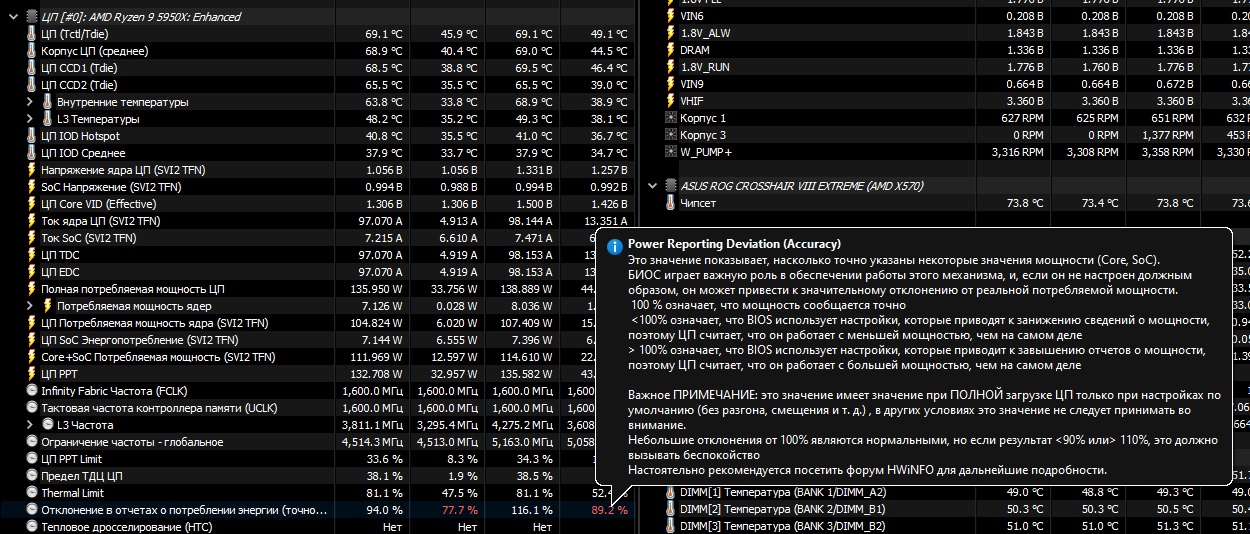Select ЦП SoC Энергопотребление (SVI2 TFN) label
The height and width of the screenshot is (534, 1250).
click(139, 340)
